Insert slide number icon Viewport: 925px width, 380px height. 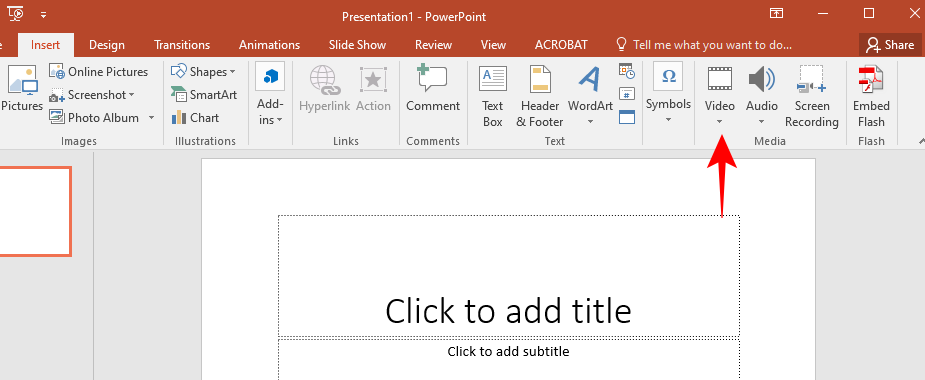(x=626, y=94)
